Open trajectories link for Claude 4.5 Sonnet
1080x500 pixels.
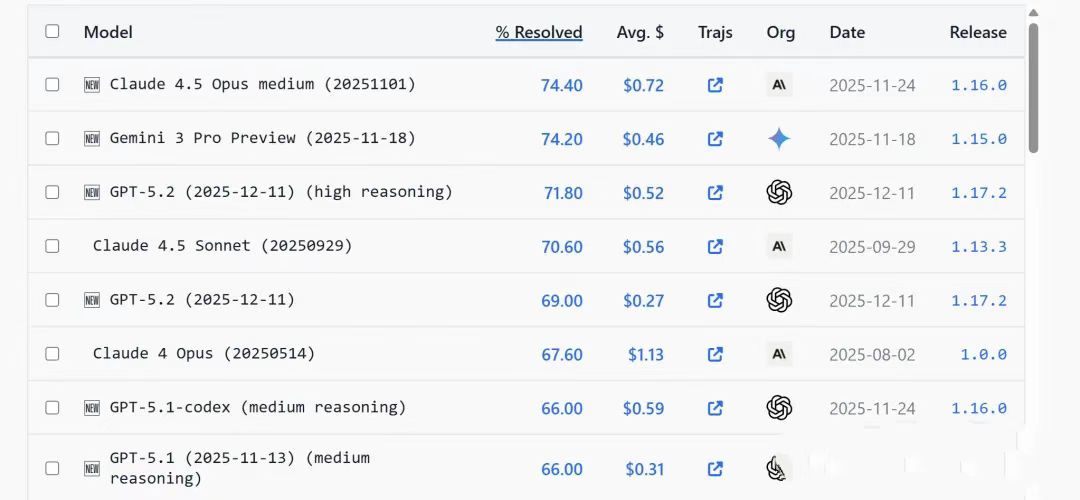[x=715, y=247]
